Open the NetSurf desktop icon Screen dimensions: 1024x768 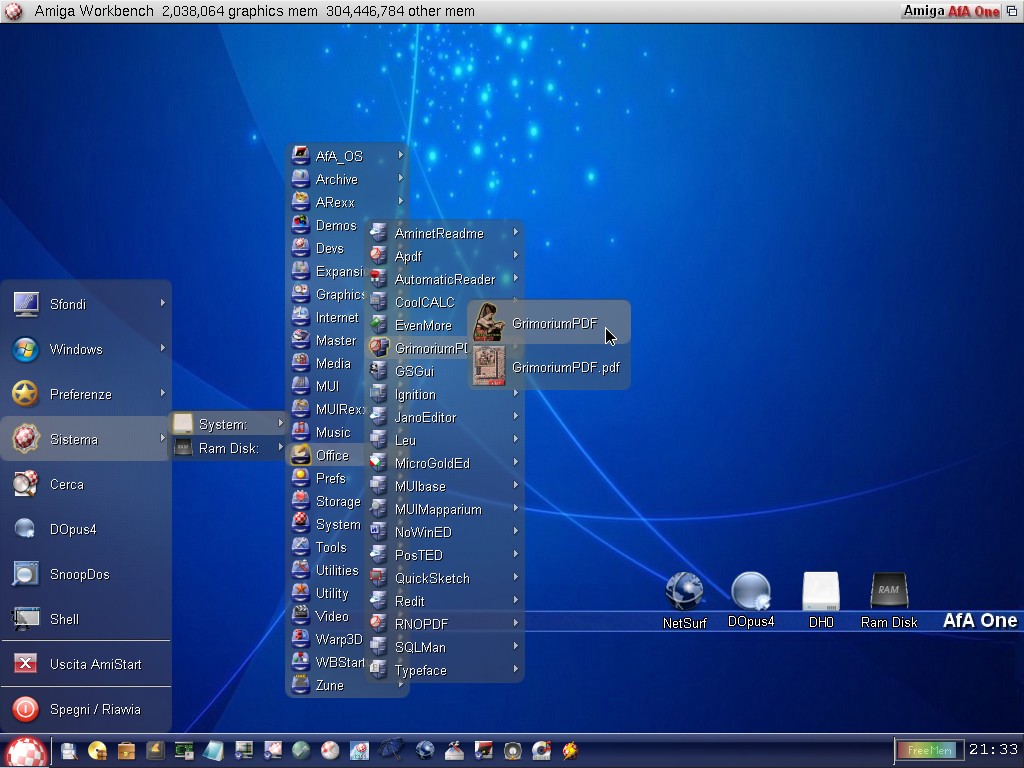point(684,592)
